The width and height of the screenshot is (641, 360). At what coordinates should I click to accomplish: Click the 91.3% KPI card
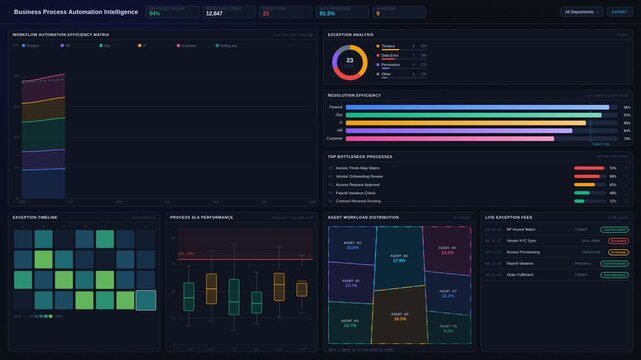pyautogui.click(x=342, y=12)
